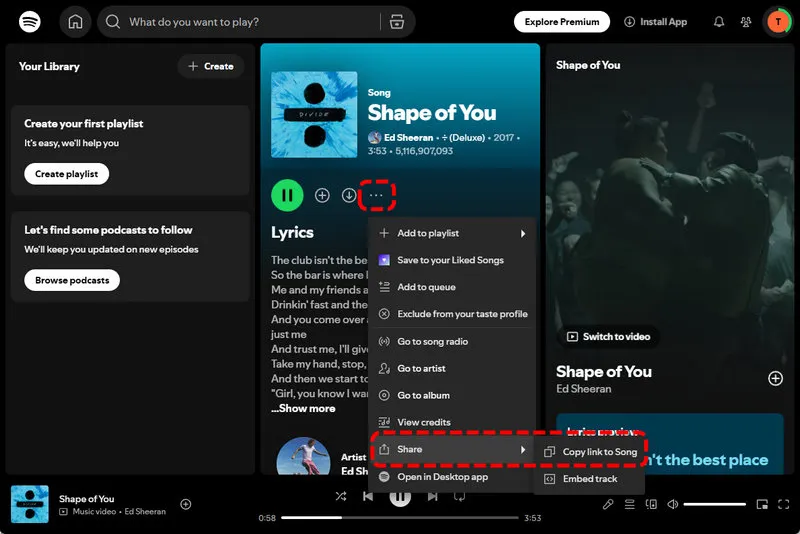
Task: Add now-playing song via right panel plus
Action: (x=776, y=378)
